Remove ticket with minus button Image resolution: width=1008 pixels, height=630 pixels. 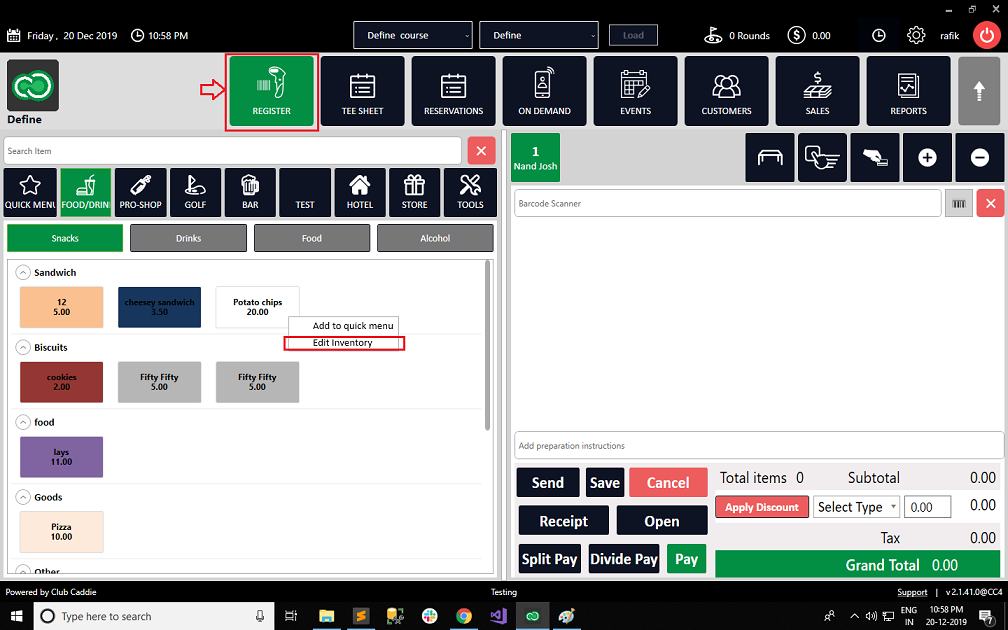(x=980, y=158)
